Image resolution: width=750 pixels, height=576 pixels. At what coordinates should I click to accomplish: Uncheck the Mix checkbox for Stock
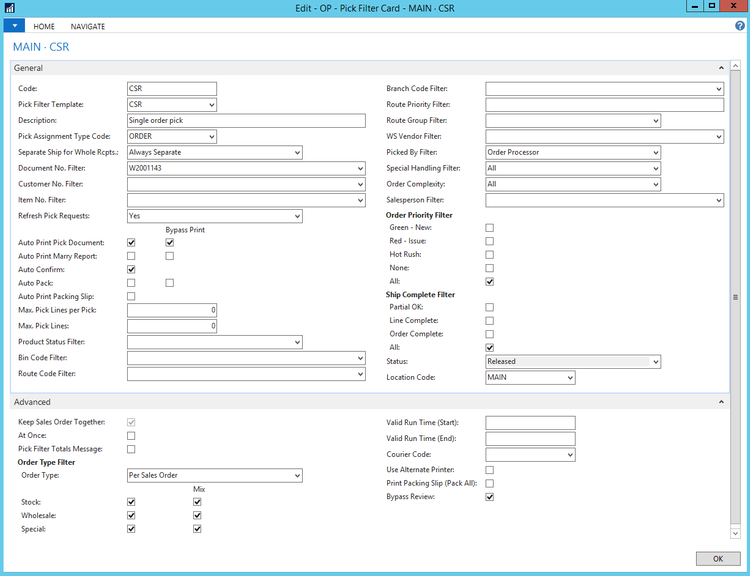pos(197,502)
